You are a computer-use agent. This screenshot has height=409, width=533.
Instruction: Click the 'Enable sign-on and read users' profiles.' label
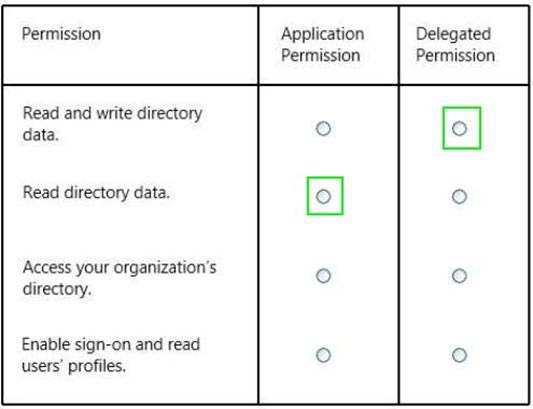tap(111, 355)
